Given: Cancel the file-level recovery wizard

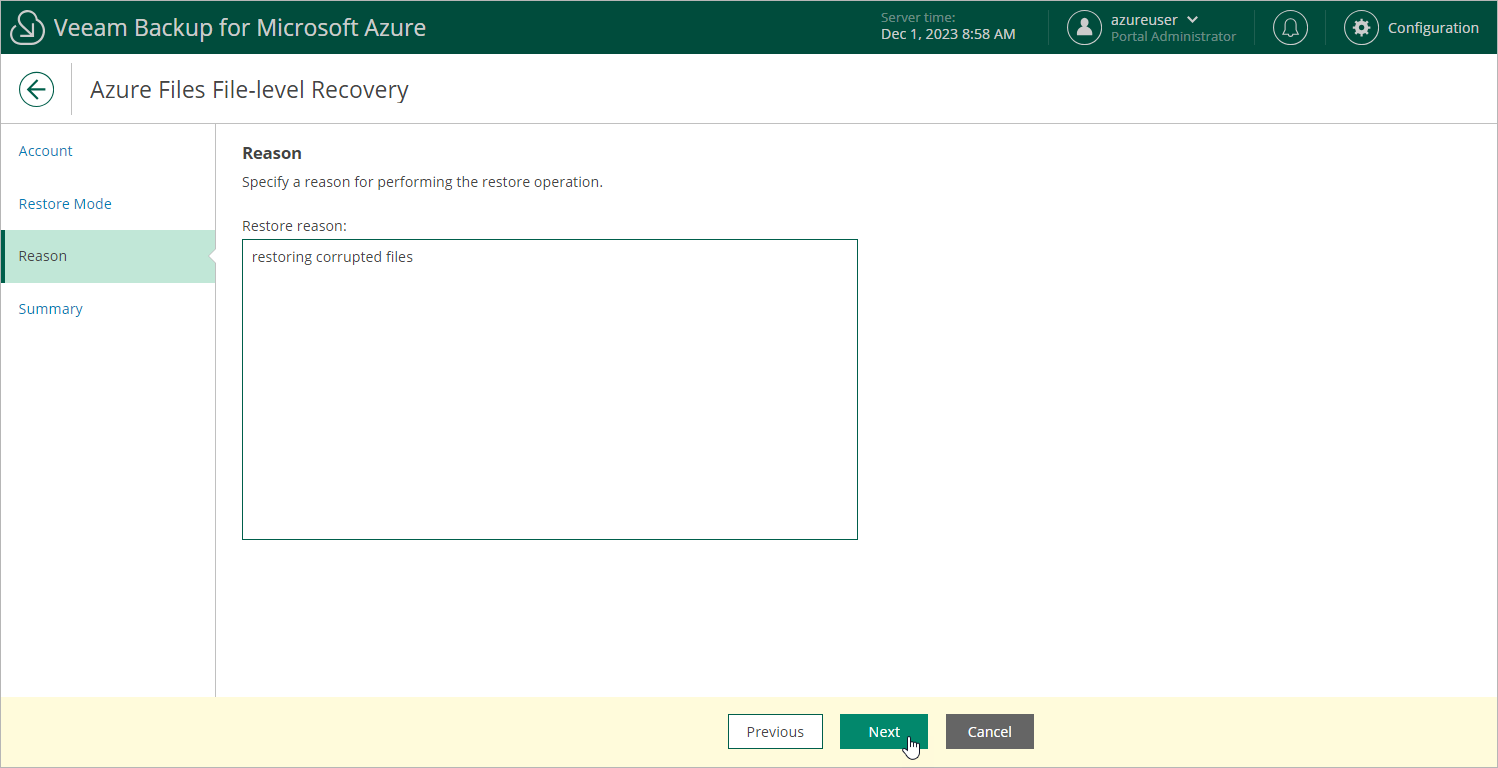Looking at the screenshot, I should (990, 732).
